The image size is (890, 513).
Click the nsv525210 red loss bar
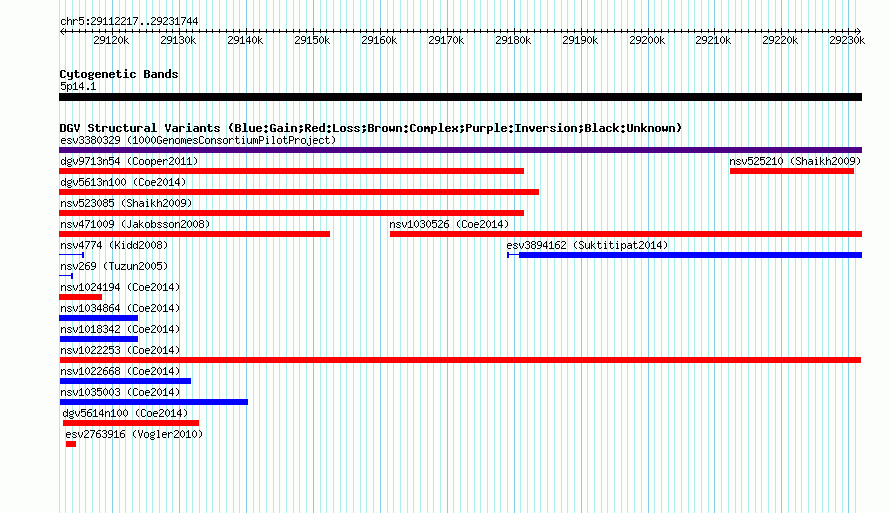click(792, 171)
